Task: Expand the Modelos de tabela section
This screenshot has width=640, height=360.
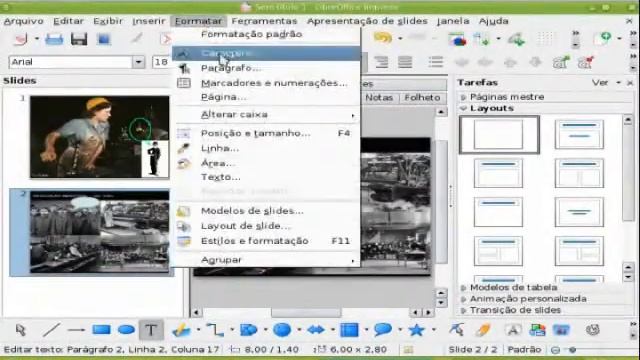Action: coord(513,287)
